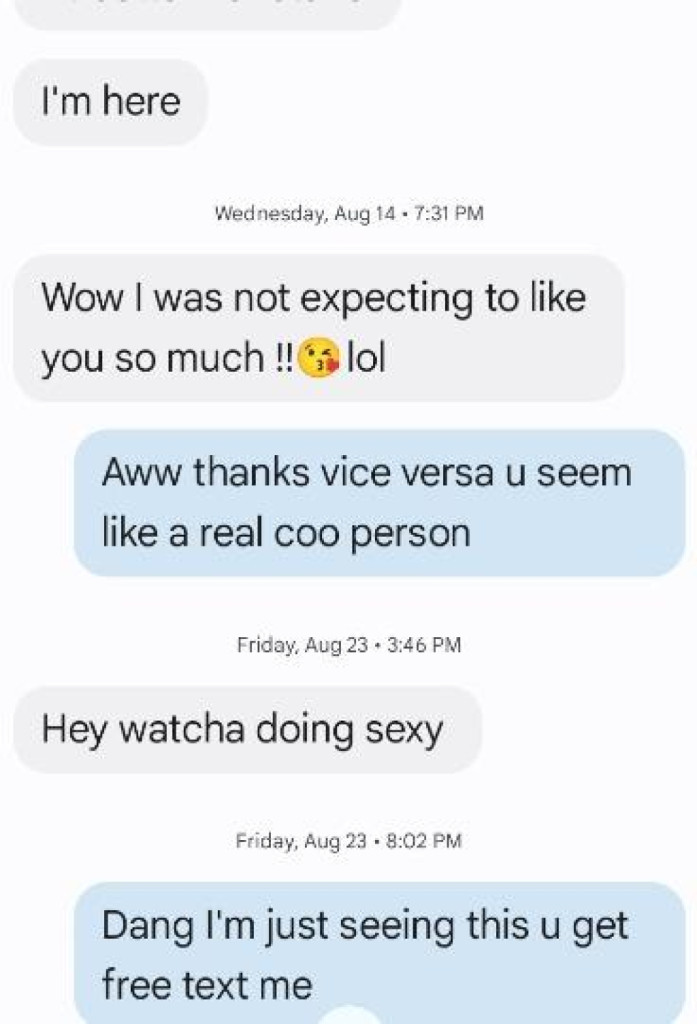Image resolution: width=697 pixels, height=1024 pixels.
Task: Tap the kissing face emoji
Action: 319,359
